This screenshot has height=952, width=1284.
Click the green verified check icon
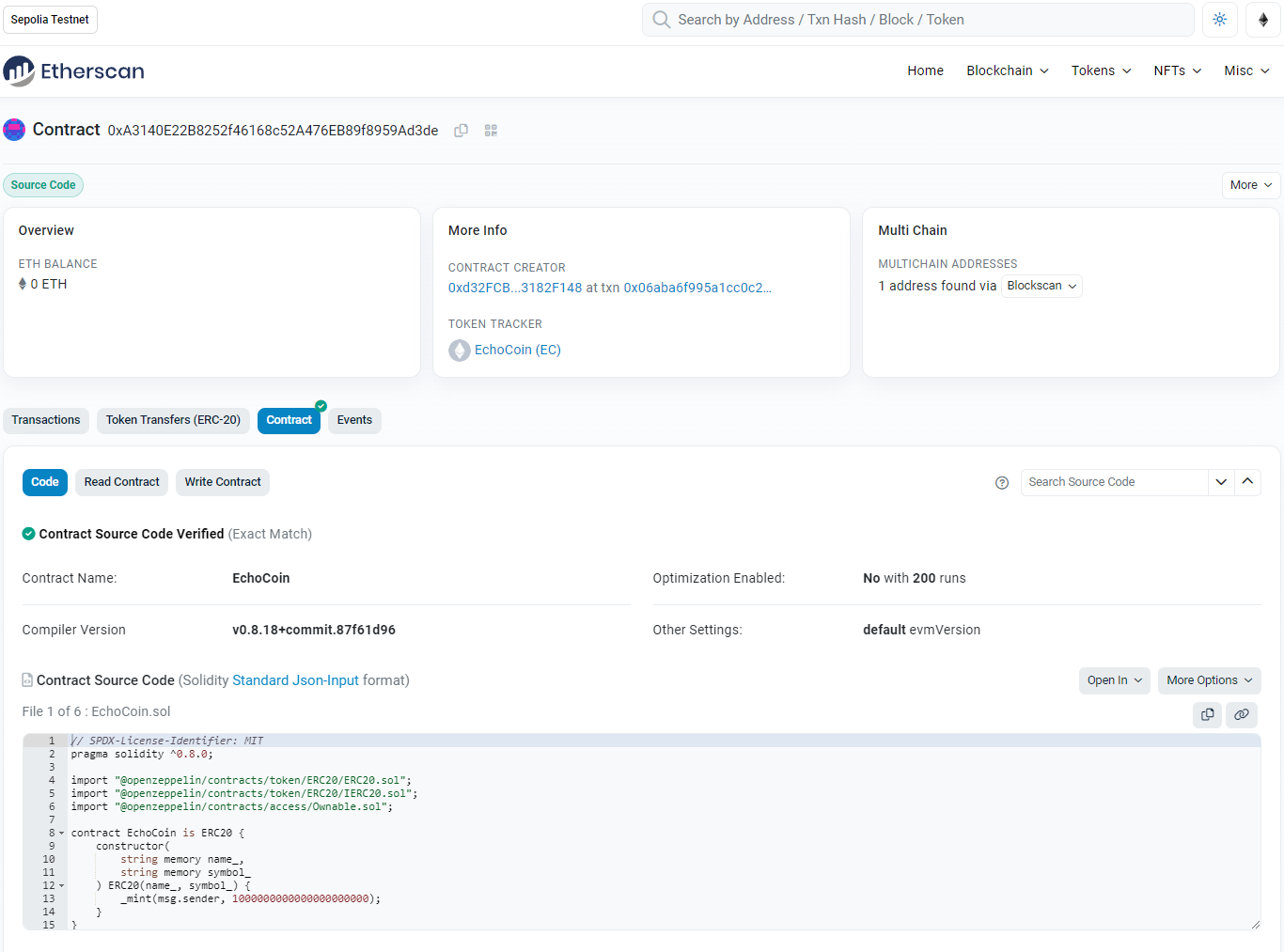click(29, 534)
